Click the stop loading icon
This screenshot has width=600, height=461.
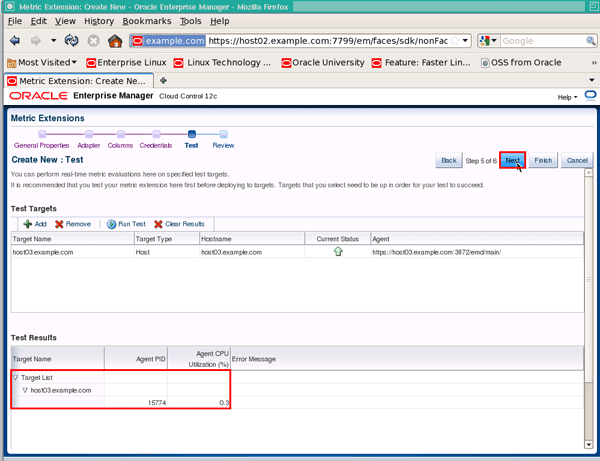click(x=93, y=41)
